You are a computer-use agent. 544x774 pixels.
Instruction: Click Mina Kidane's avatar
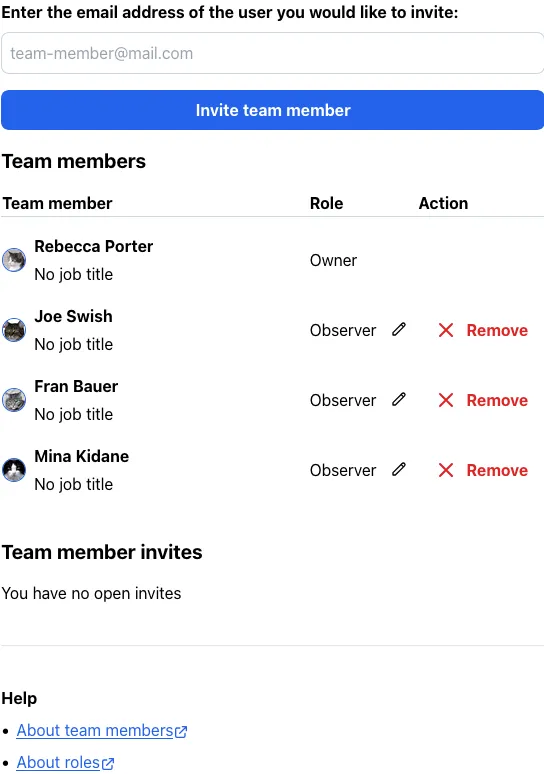pyautogui.click(x=14, y=470)
